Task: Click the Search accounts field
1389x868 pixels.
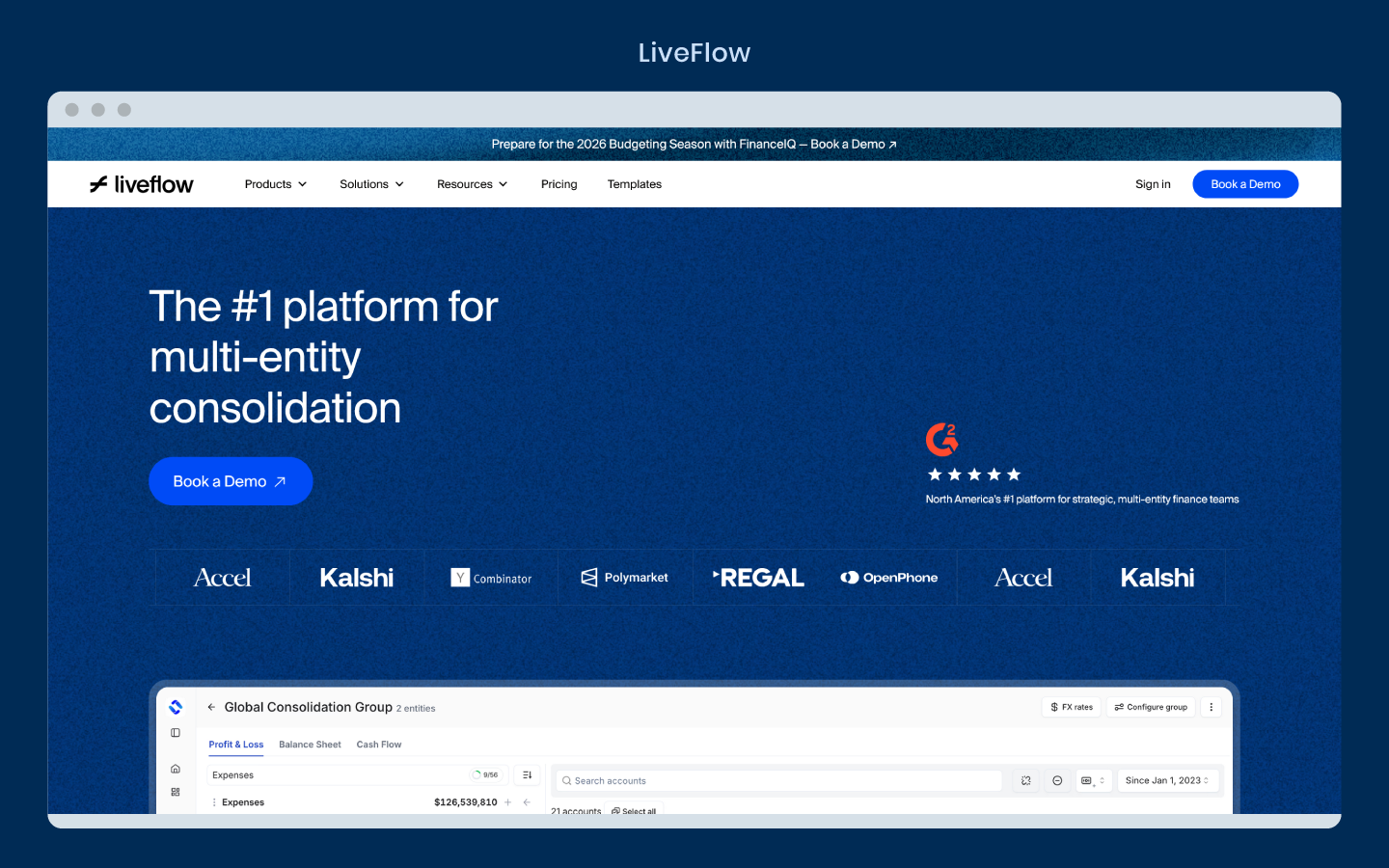Action: [778, 780]
